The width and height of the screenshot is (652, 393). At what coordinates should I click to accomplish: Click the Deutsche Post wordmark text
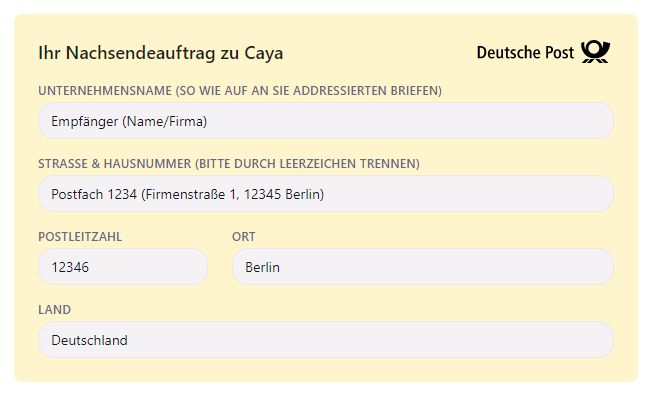525,53
